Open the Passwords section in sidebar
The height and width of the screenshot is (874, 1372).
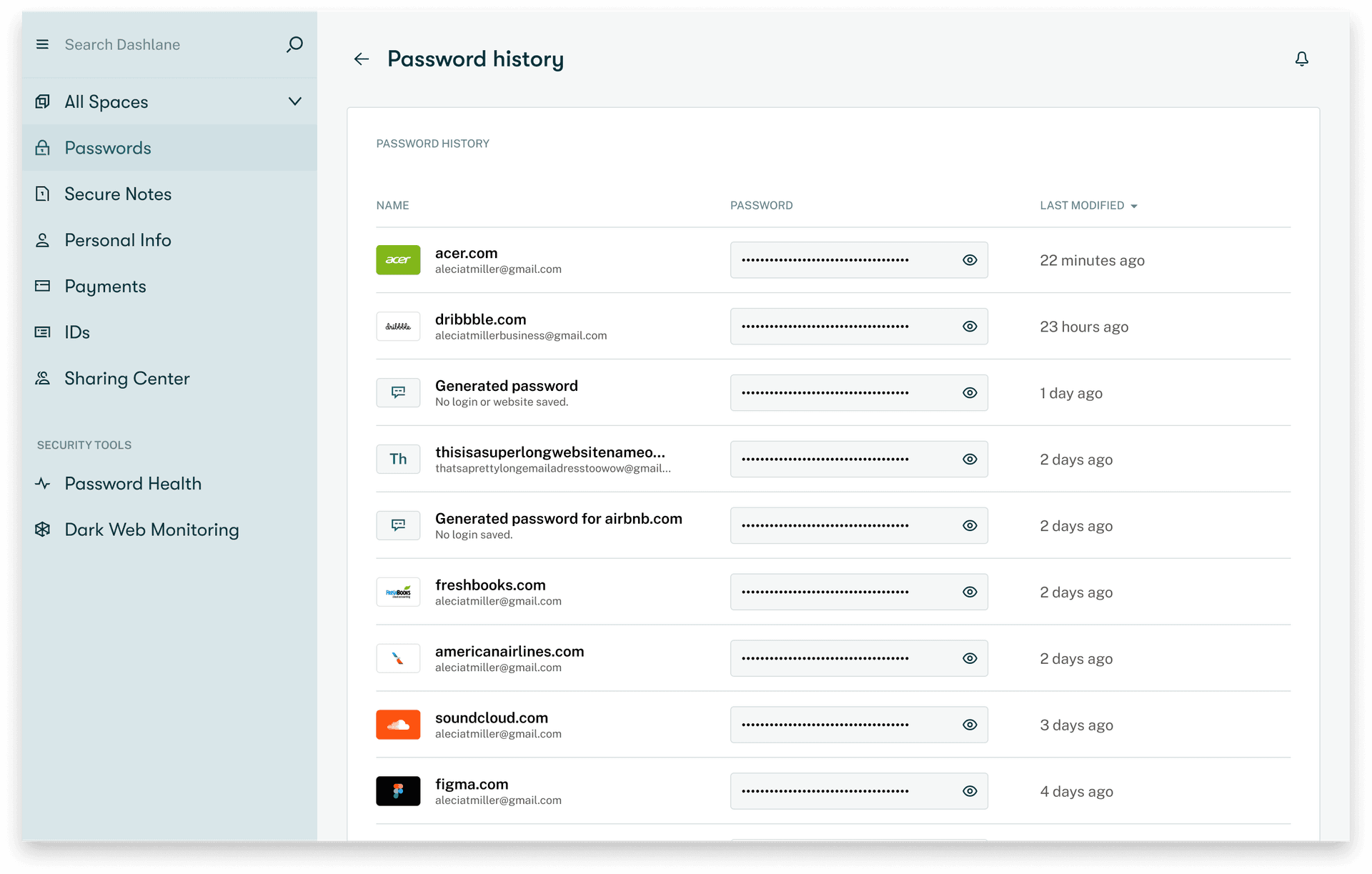107,147
